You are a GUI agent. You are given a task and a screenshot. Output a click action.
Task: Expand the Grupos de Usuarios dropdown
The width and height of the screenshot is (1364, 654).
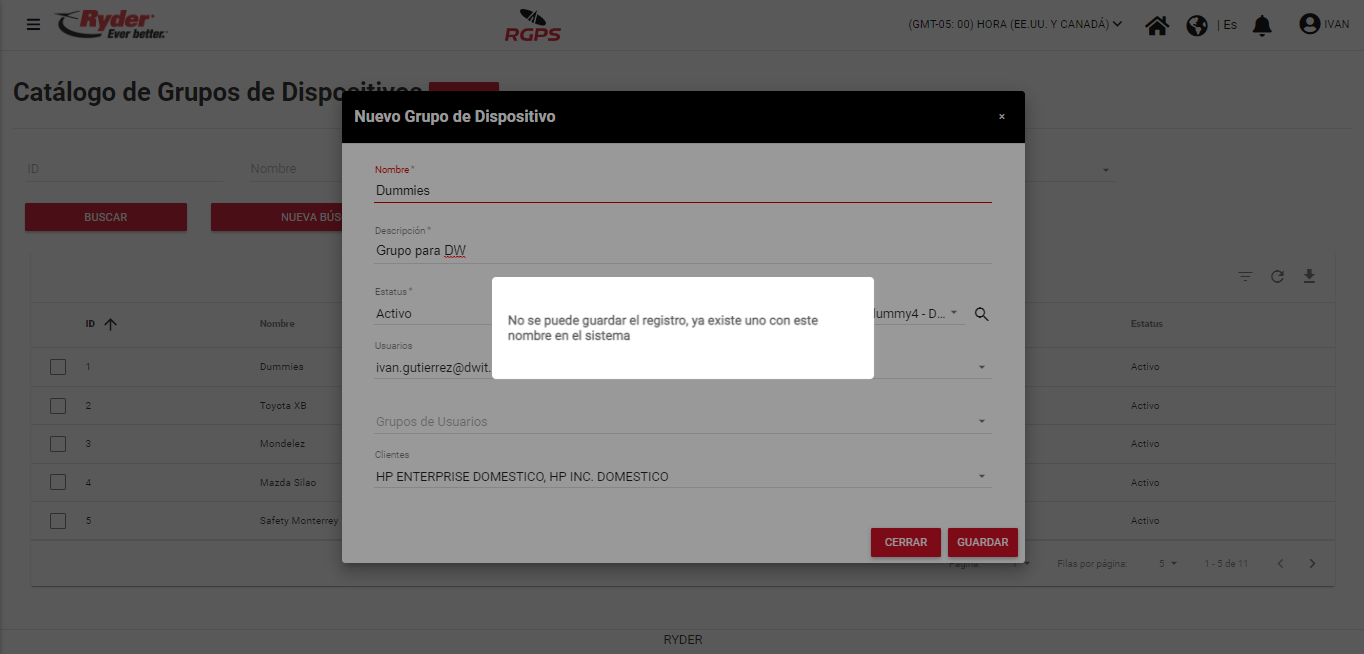(x=981, y=422)
